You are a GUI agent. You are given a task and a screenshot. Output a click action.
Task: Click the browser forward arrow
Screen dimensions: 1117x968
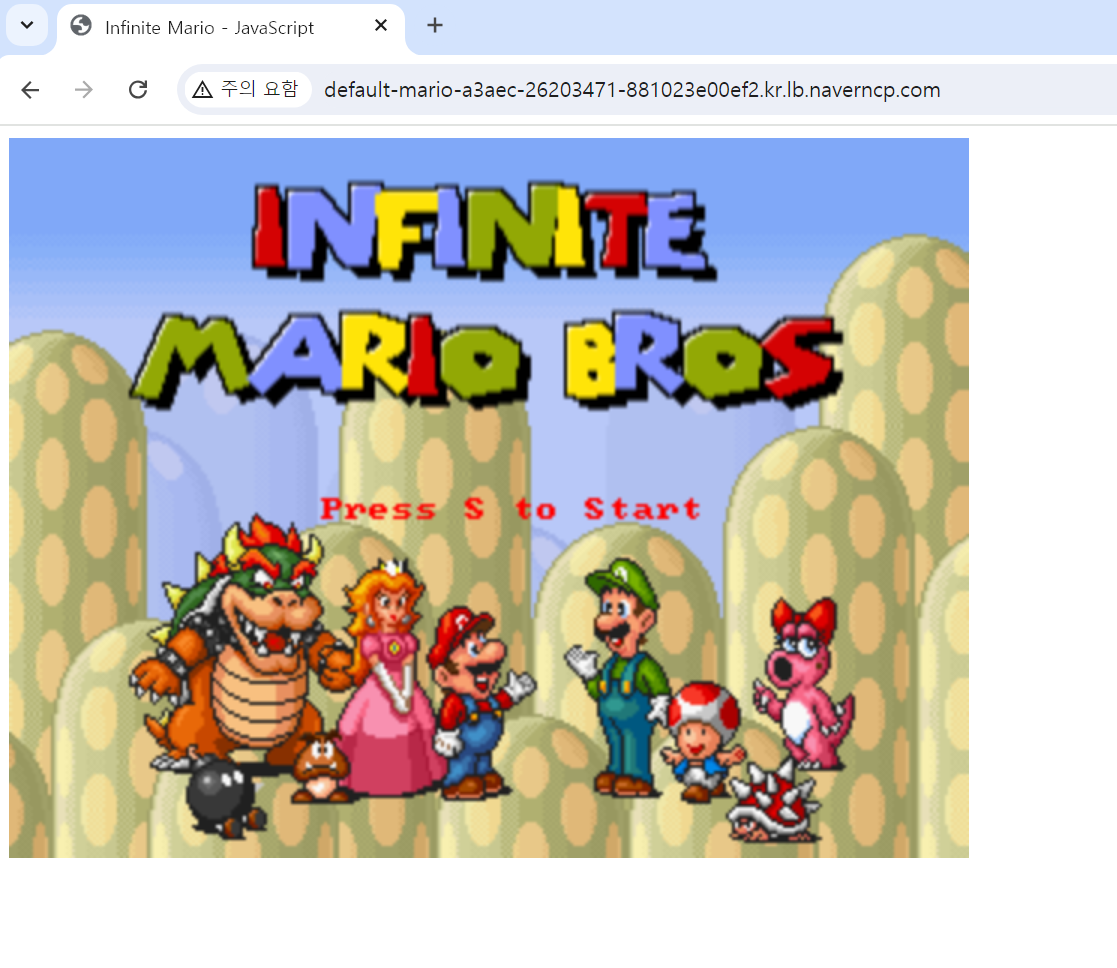84,90
